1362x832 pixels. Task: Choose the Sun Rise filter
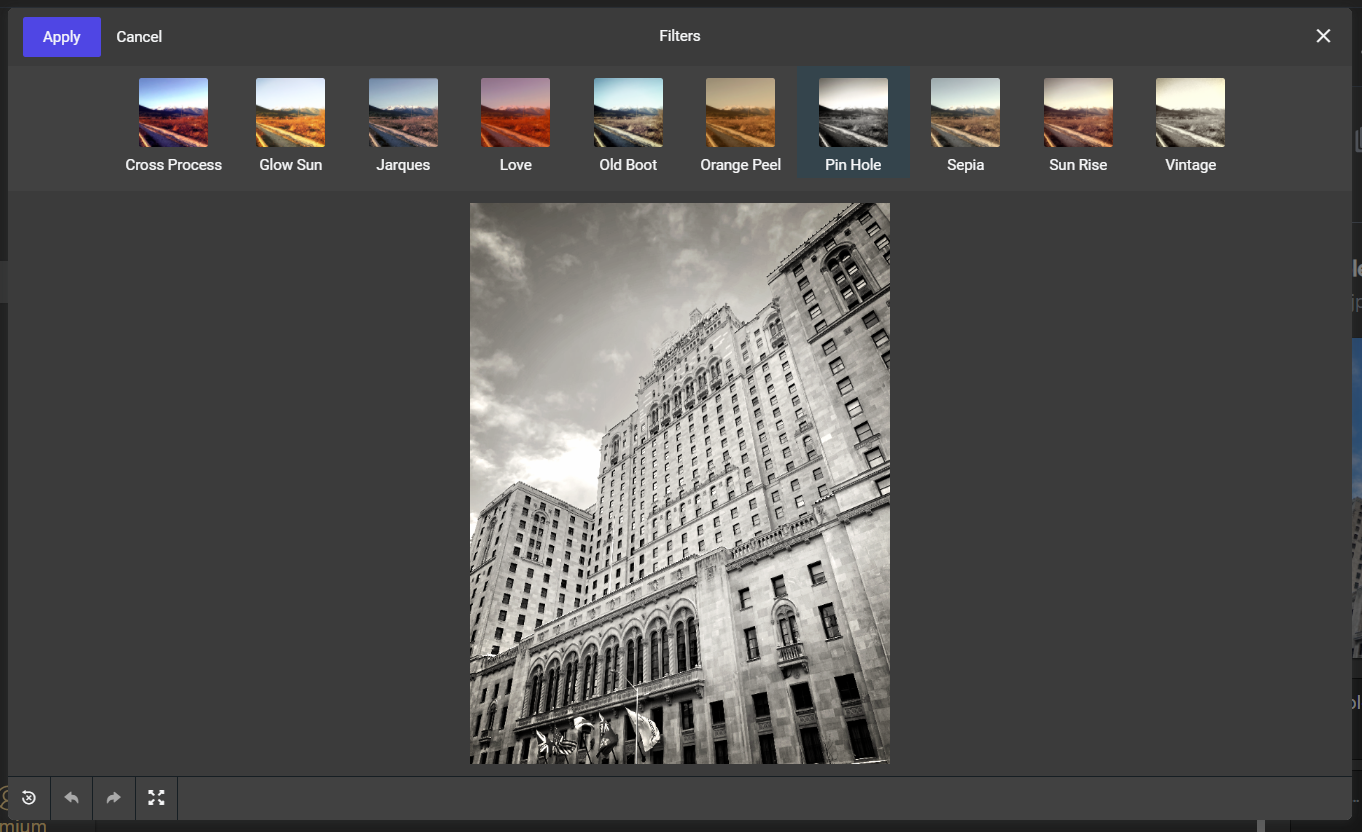[x=1078, y=125]
